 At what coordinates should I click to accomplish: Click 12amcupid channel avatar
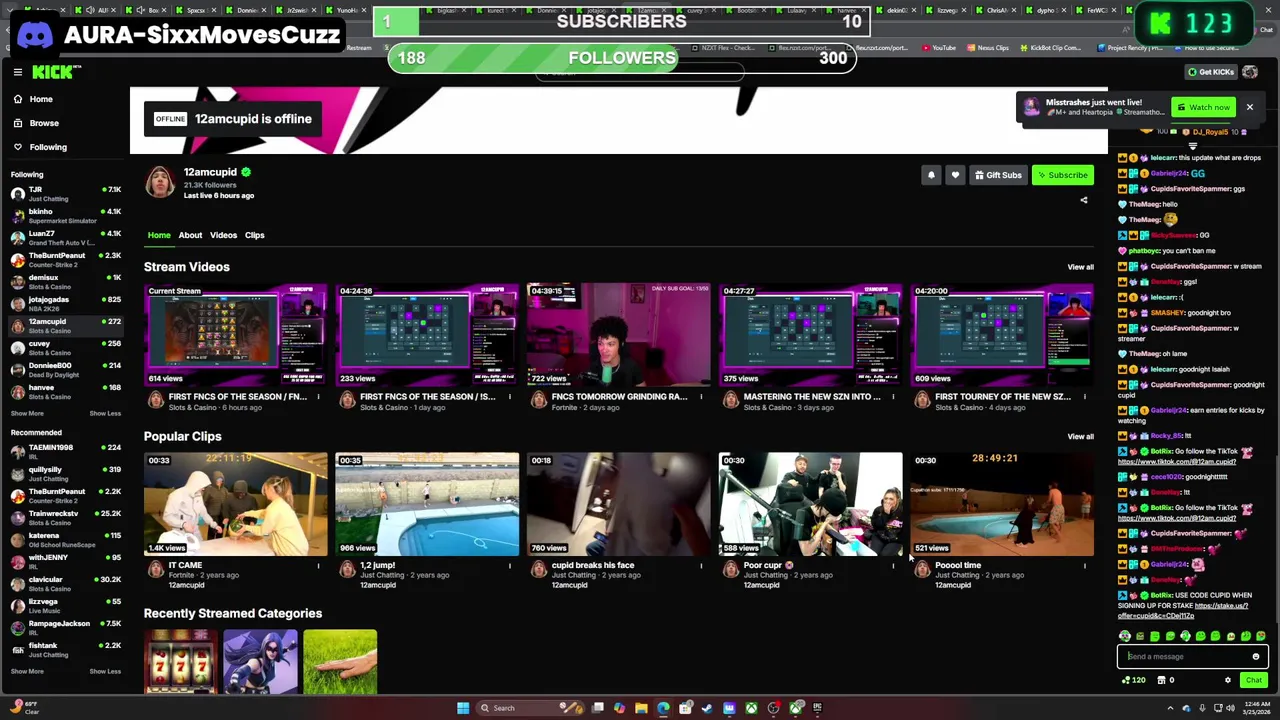[x=160, y=181]
